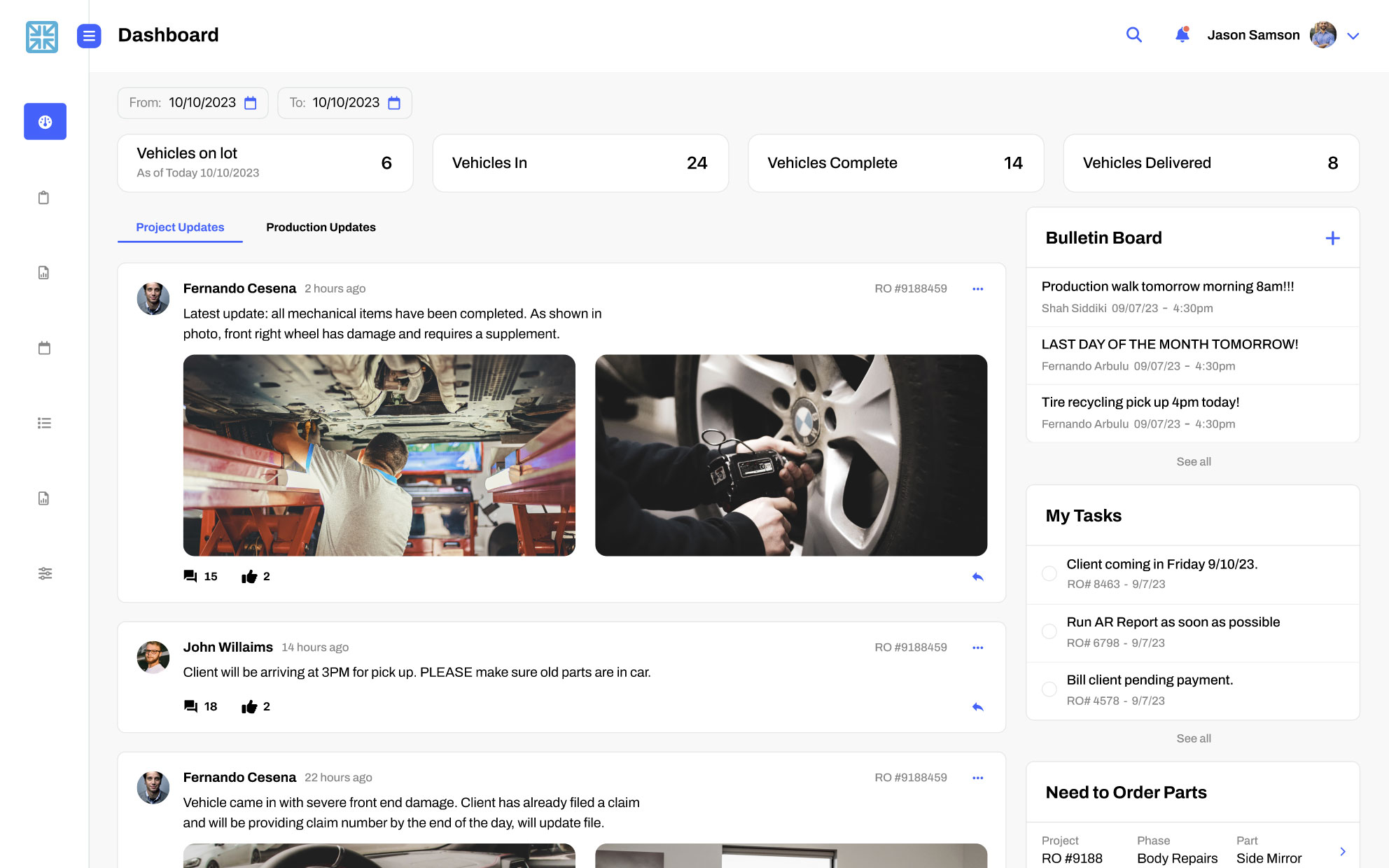Screen dimensions: 1389x868
Task: Switch to the Production Updates tab
Action: coord(321,227)
